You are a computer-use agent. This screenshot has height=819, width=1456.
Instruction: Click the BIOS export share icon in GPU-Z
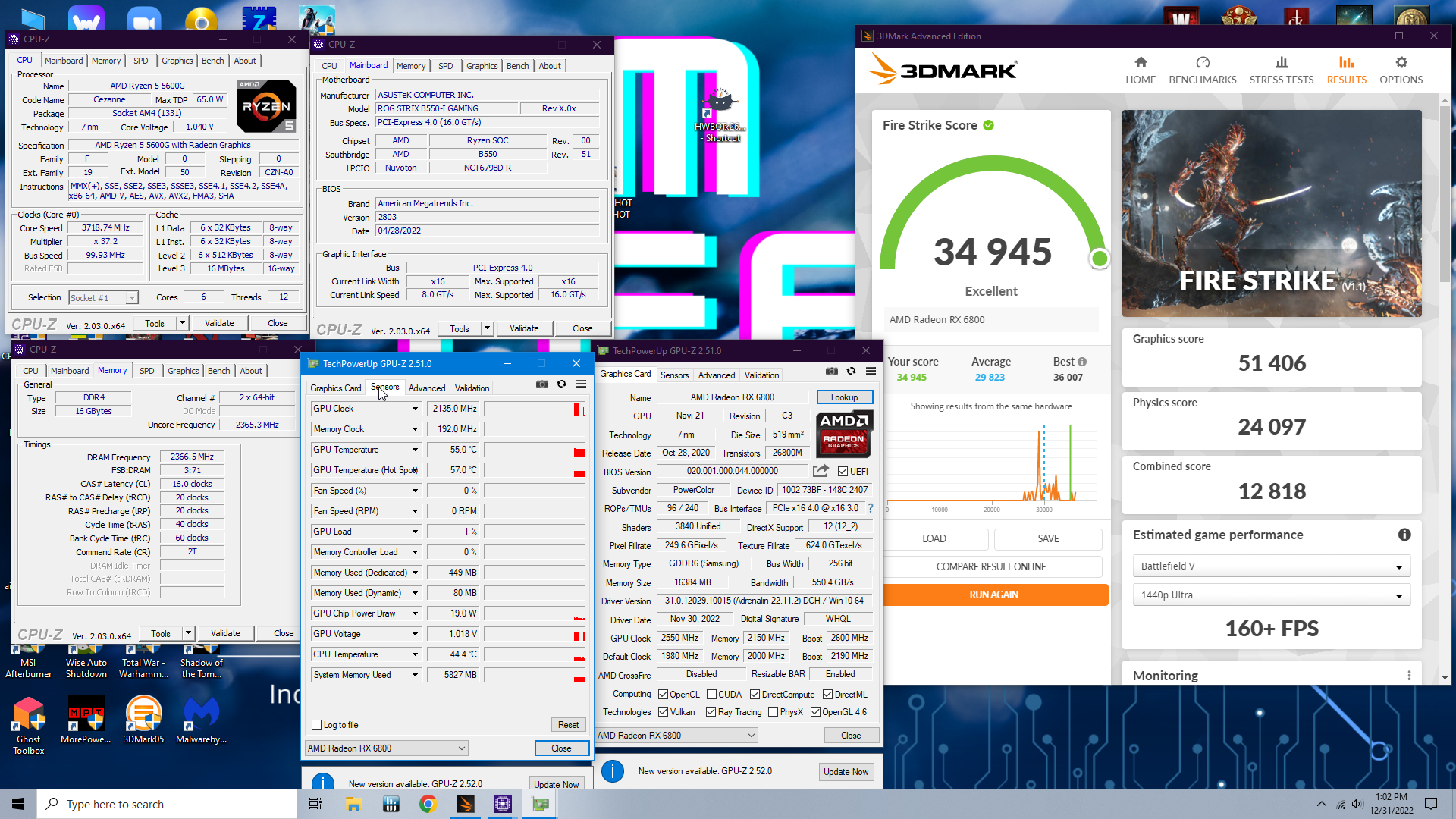pyautogui.click(x=821, y=471)
